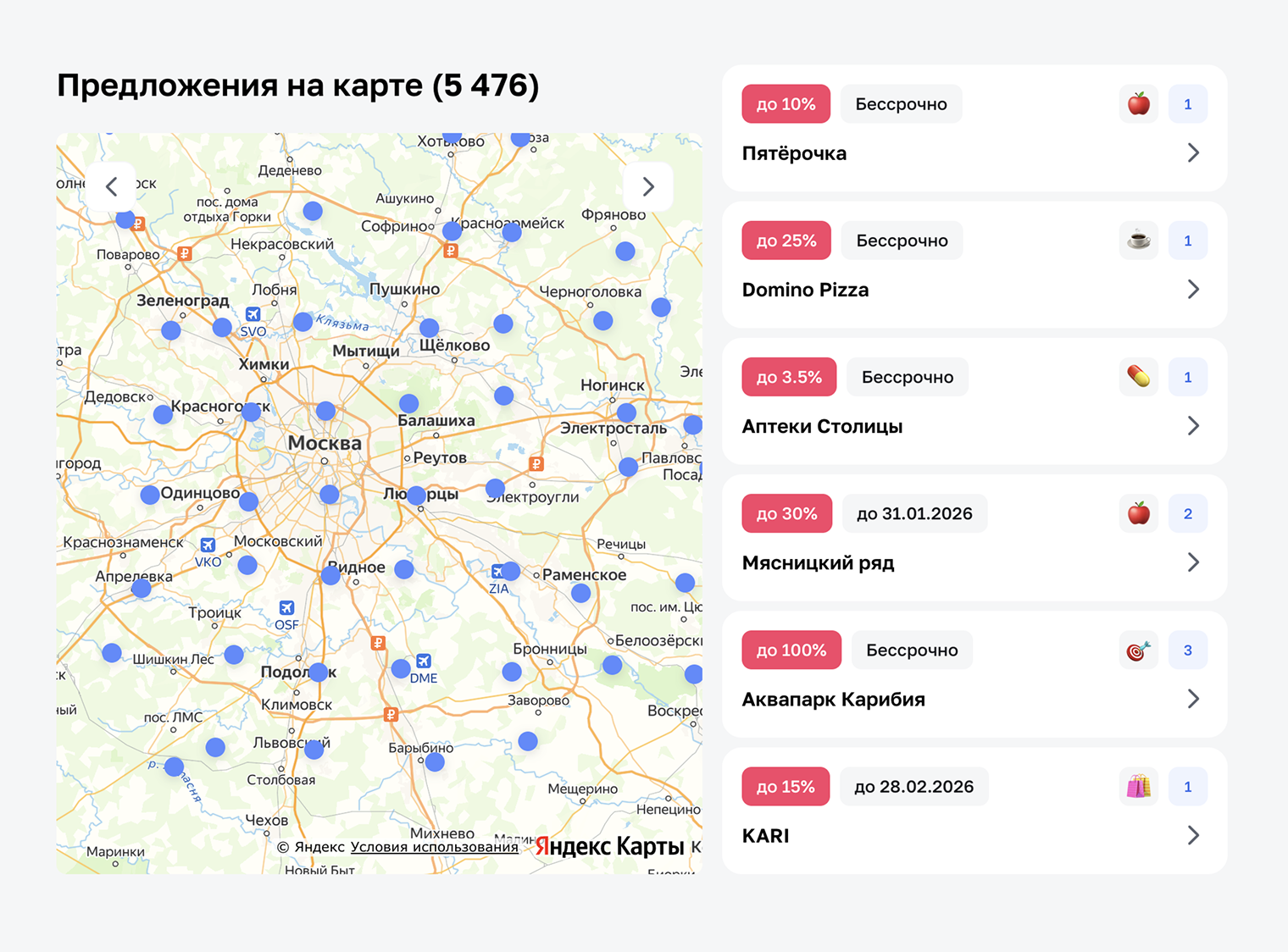Open the Условия использования link
This screenshot has width=1288, height=952.
pyautogui.click(x=433, y=846)
